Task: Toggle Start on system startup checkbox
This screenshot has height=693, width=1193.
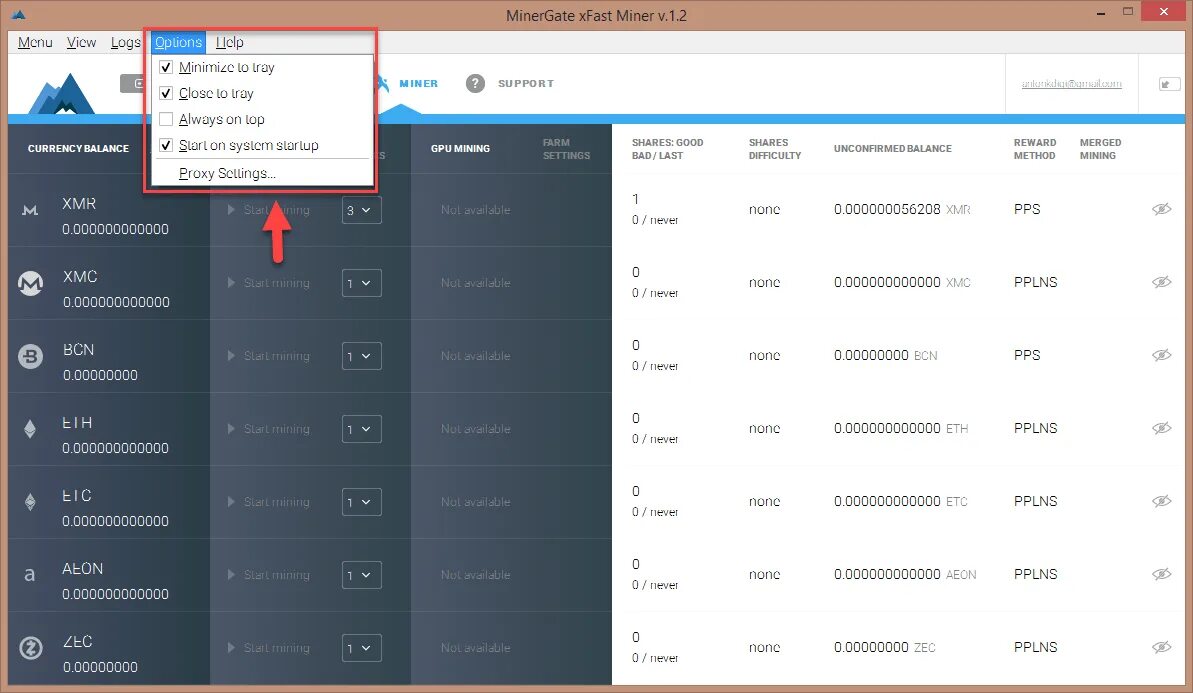Action: click(166, 145)
